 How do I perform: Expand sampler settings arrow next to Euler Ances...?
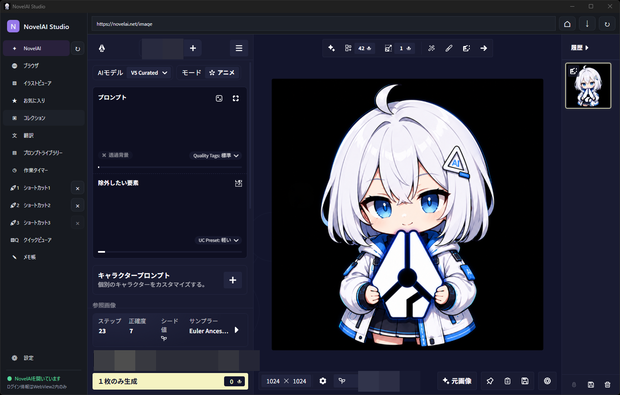(x=236, y=330)
